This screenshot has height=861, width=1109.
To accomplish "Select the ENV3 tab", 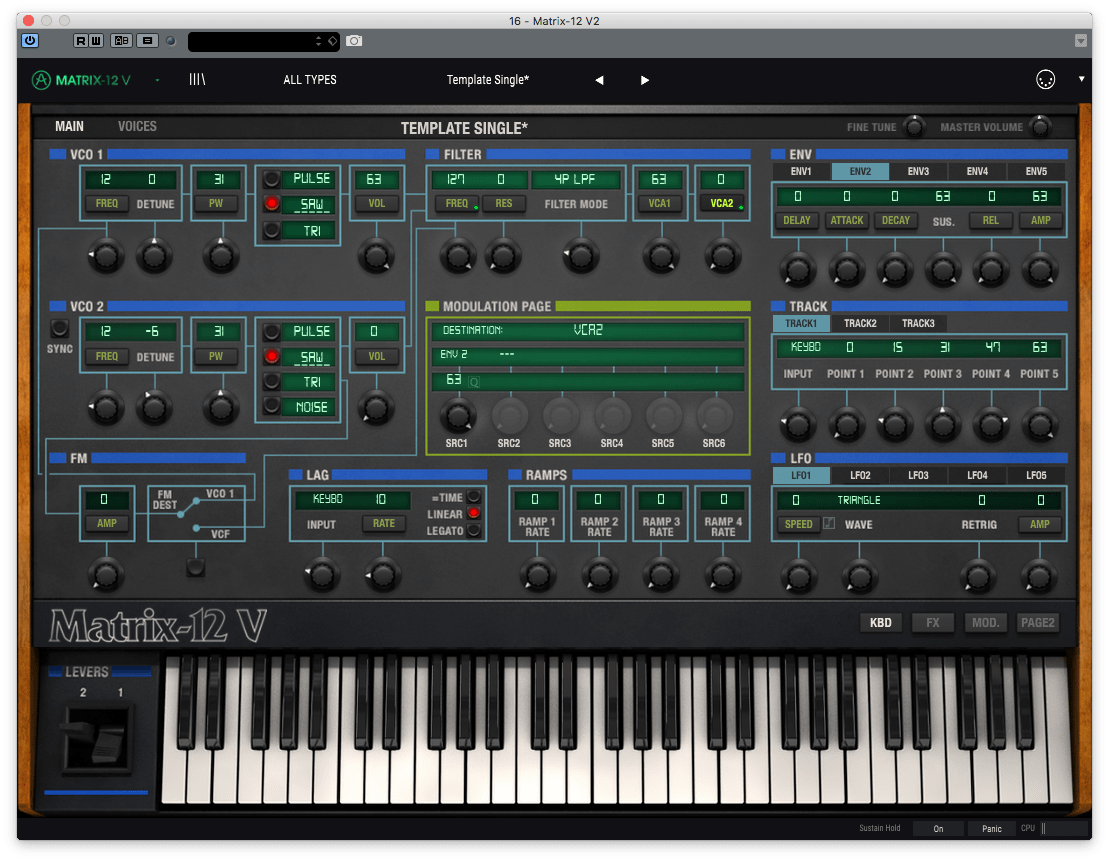I will point(918,171).
